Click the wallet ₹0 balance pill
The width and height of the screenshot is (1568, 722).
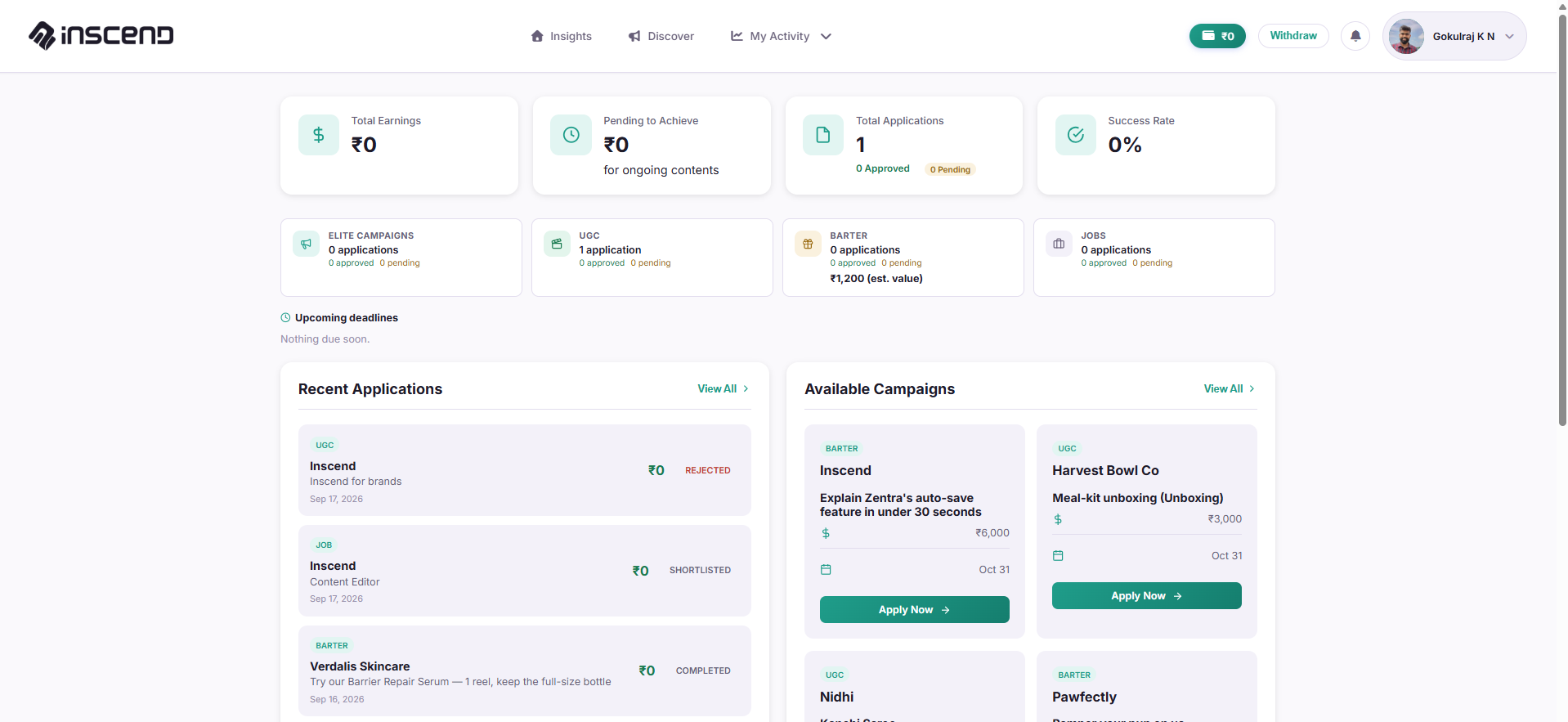coord(1217,36)
